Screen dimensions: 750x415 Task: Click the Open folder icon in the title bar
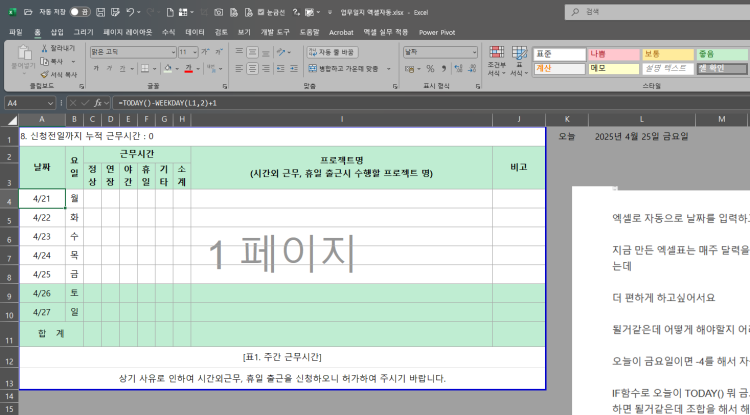point(28,12)
